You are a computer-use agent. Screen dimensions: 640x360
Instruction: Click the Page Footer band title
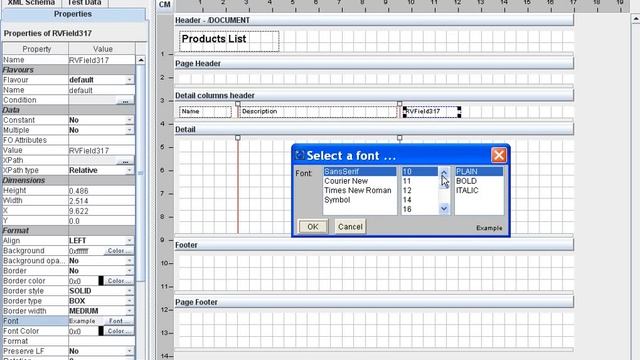click(196, 302)
